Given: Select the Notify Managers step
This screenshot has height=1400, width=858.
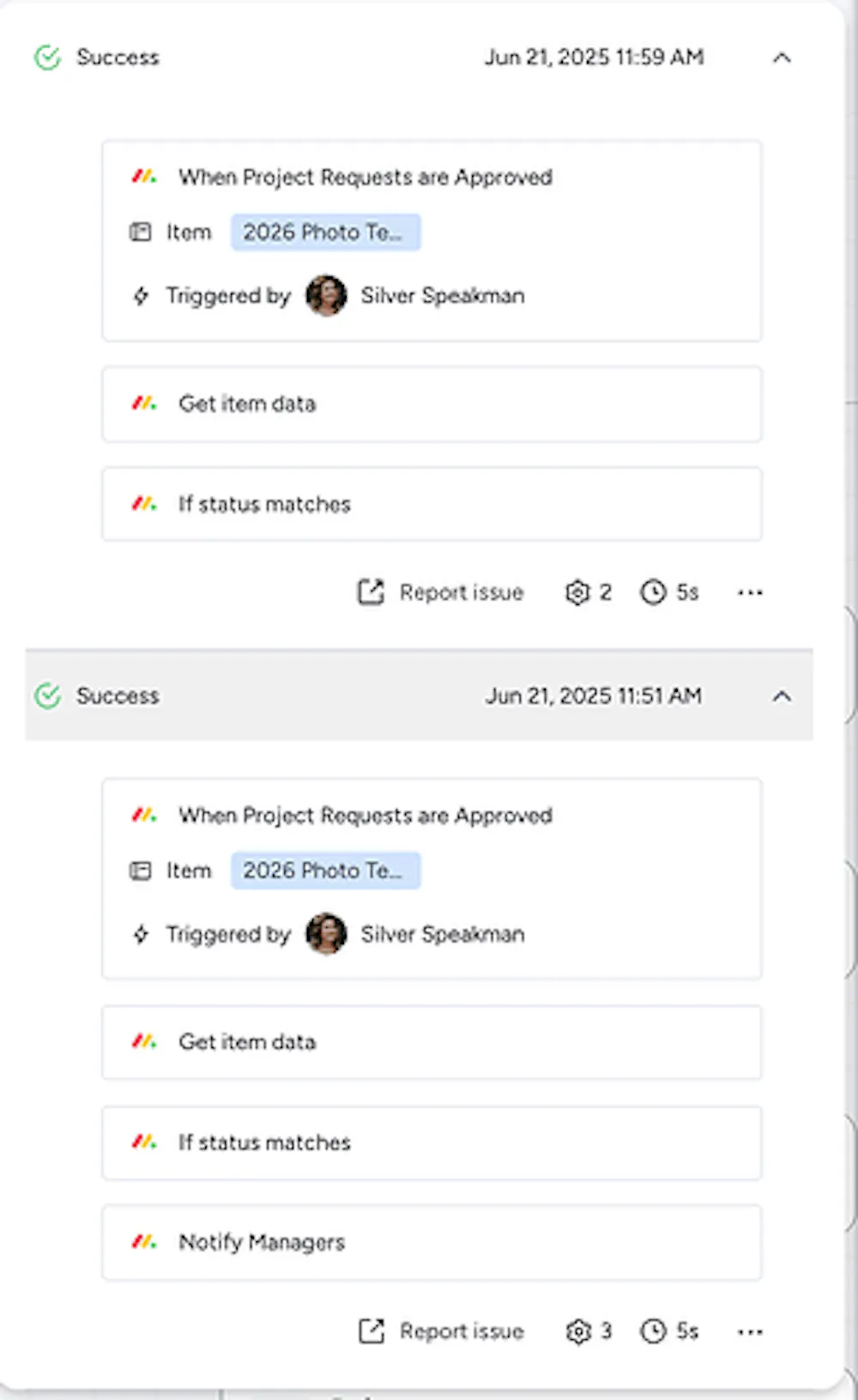Looking at the screenshot, I should pyautogui.click(x=432, y=1242).
